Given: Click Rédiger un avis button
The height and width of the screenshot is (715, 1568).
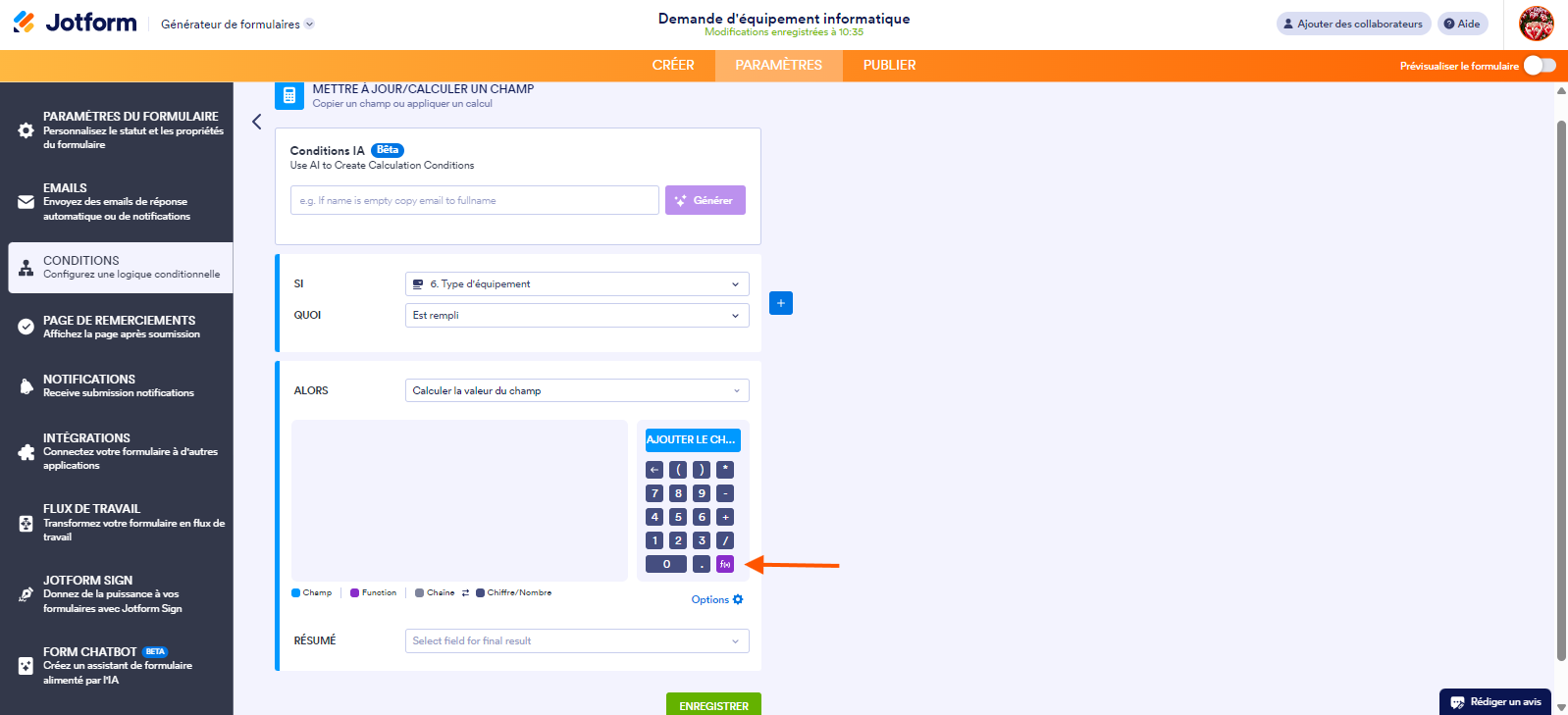Looking at the screenshot, I should tap(1495, 702).
